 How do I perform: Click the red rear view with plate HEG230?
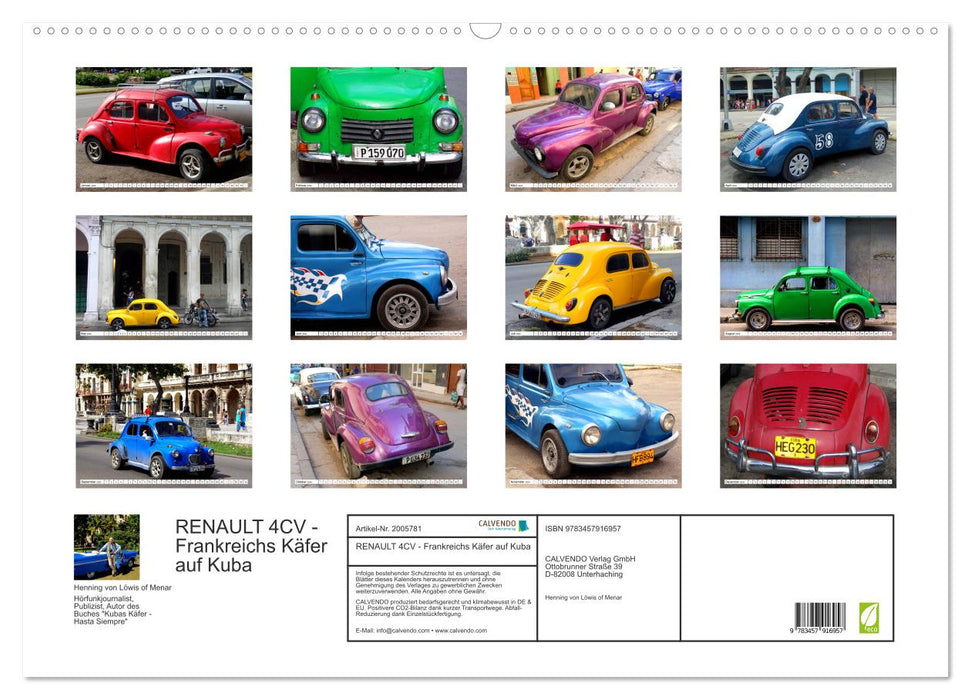tap(808, 427)
